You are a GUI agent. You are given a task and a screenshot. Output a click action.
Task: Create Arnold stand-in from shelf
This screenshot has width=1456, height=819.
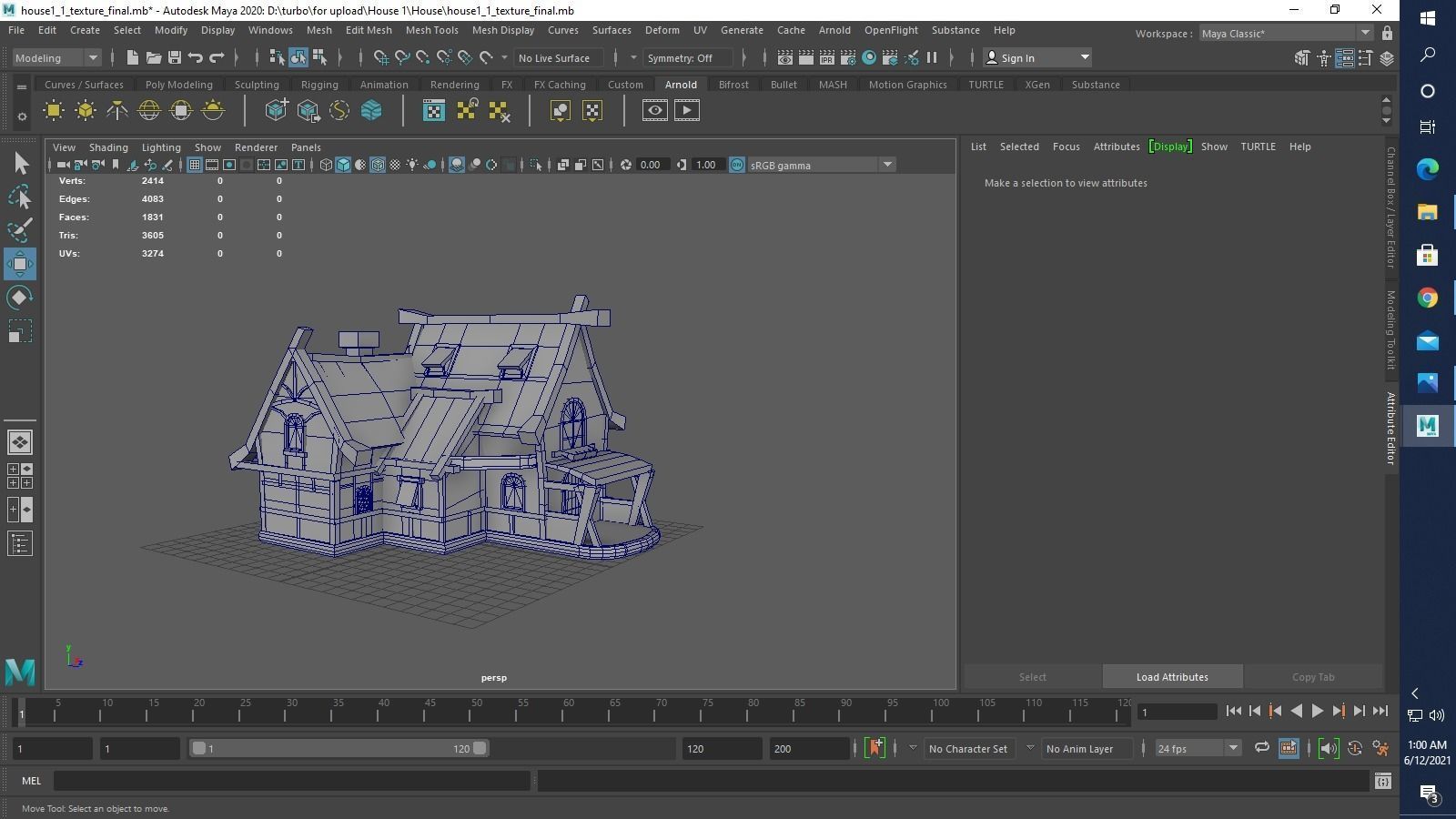[x=276, y=111]
